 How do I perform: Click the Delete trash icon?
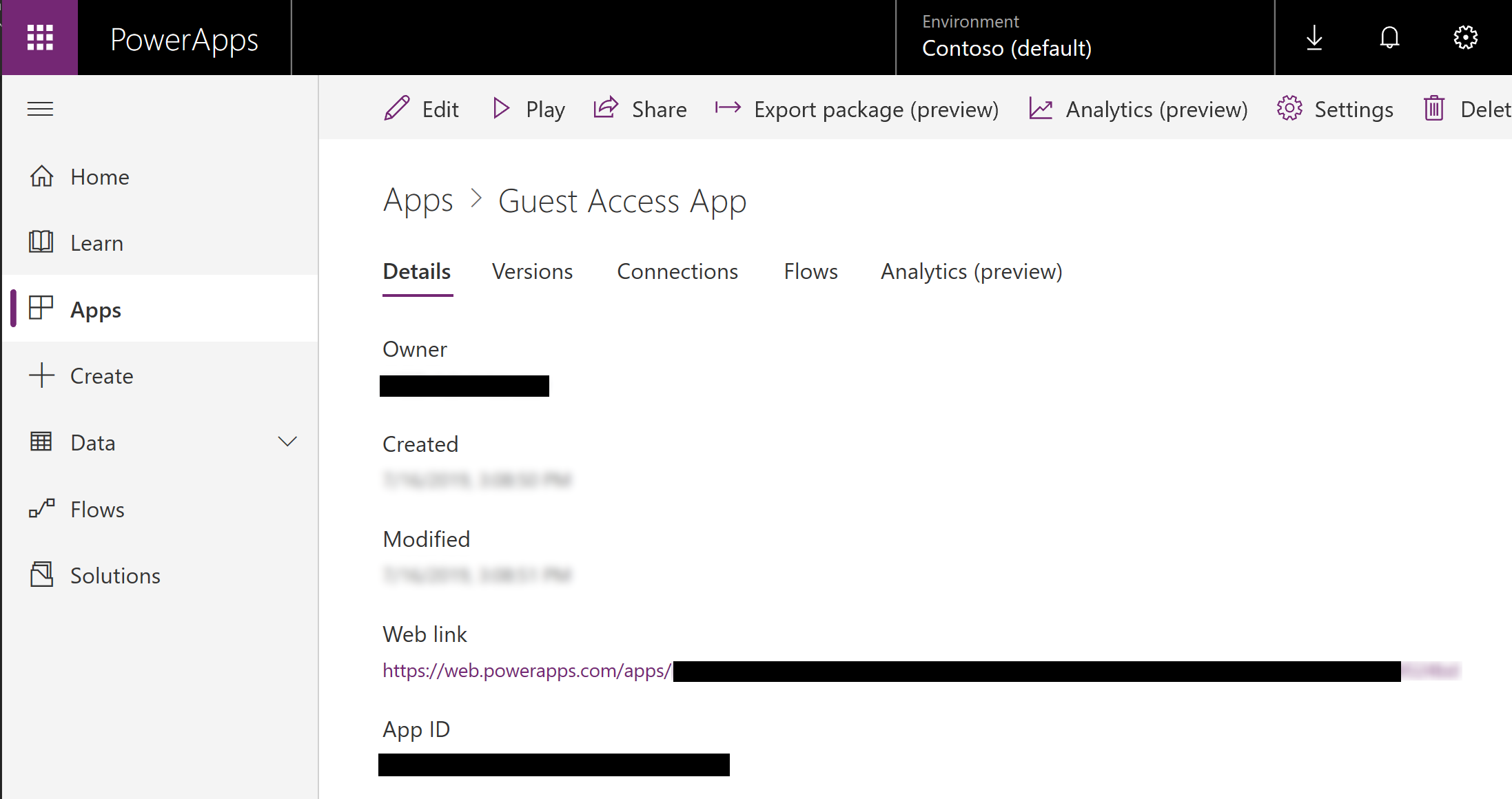click(1435, 109)
